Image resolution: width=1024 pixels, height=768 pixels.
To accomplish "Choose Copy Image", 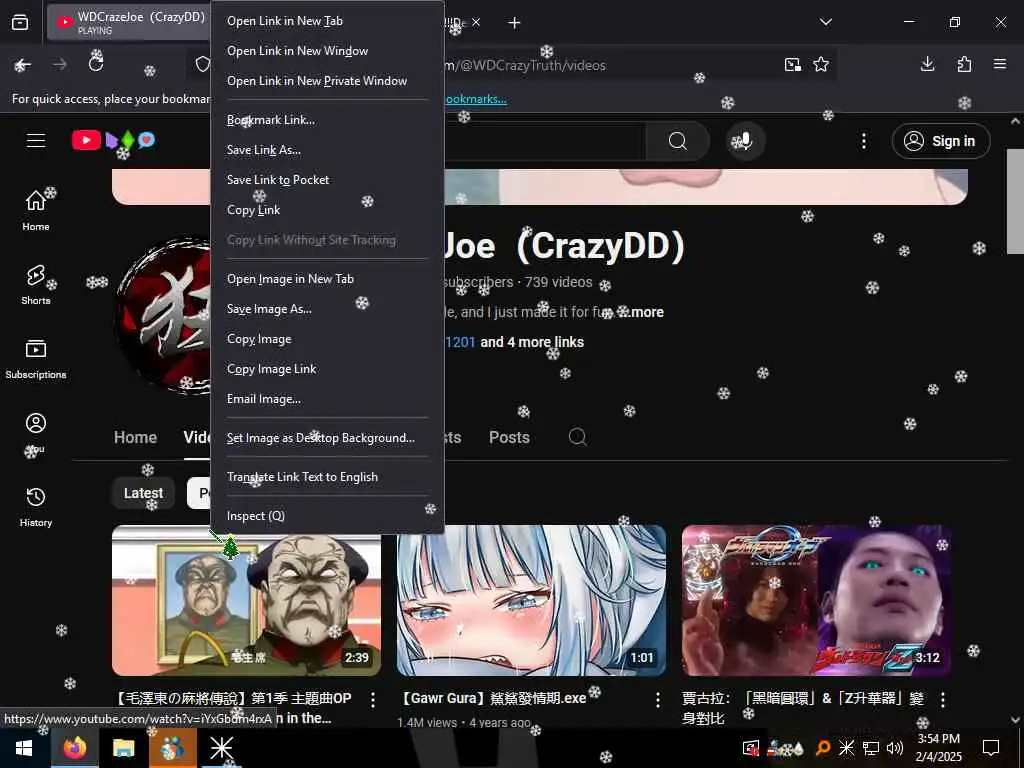I will click(x=327, y=339).
